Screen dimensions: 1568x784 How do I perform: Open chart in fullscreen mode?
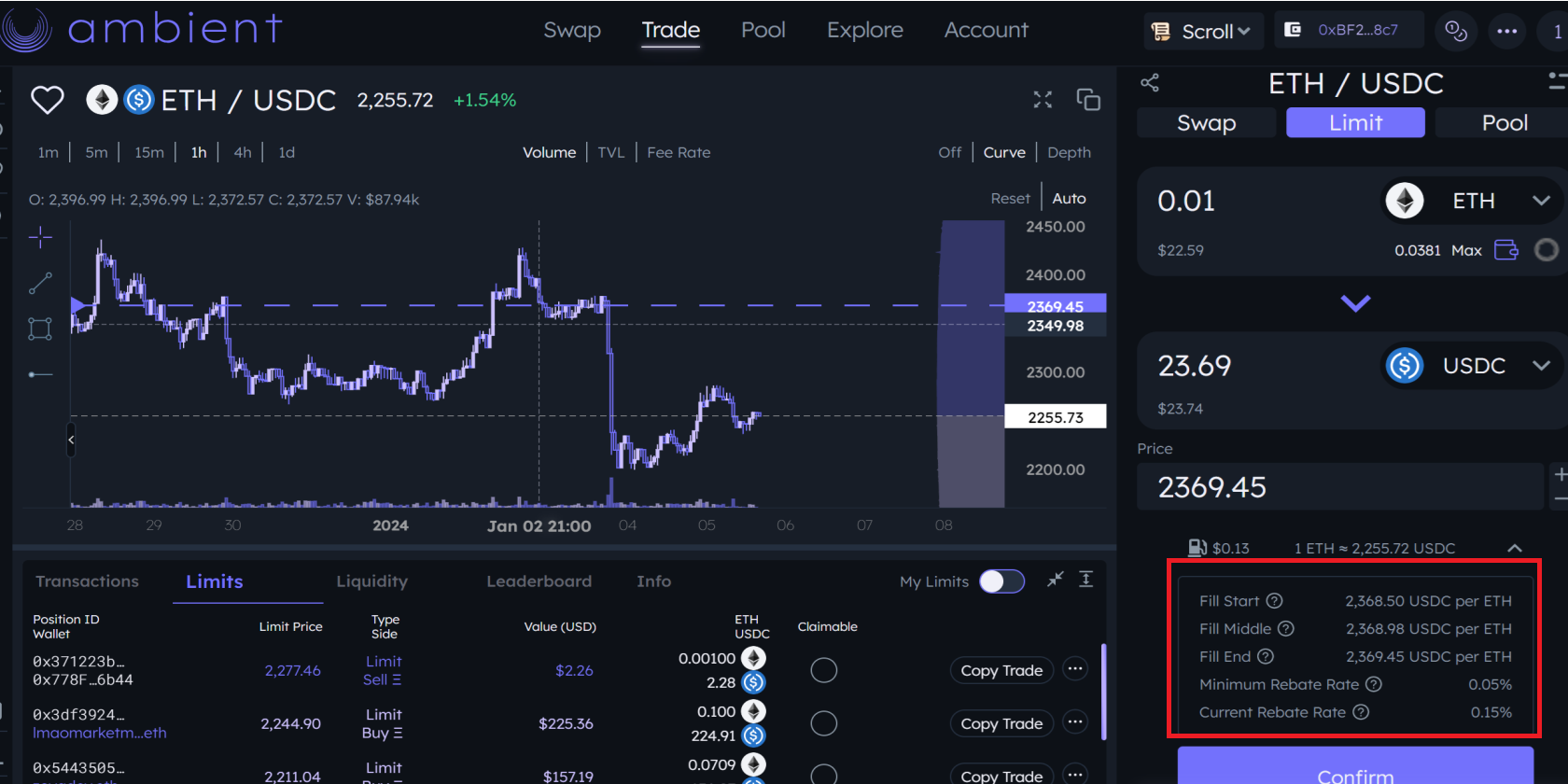click(1043, 99)
